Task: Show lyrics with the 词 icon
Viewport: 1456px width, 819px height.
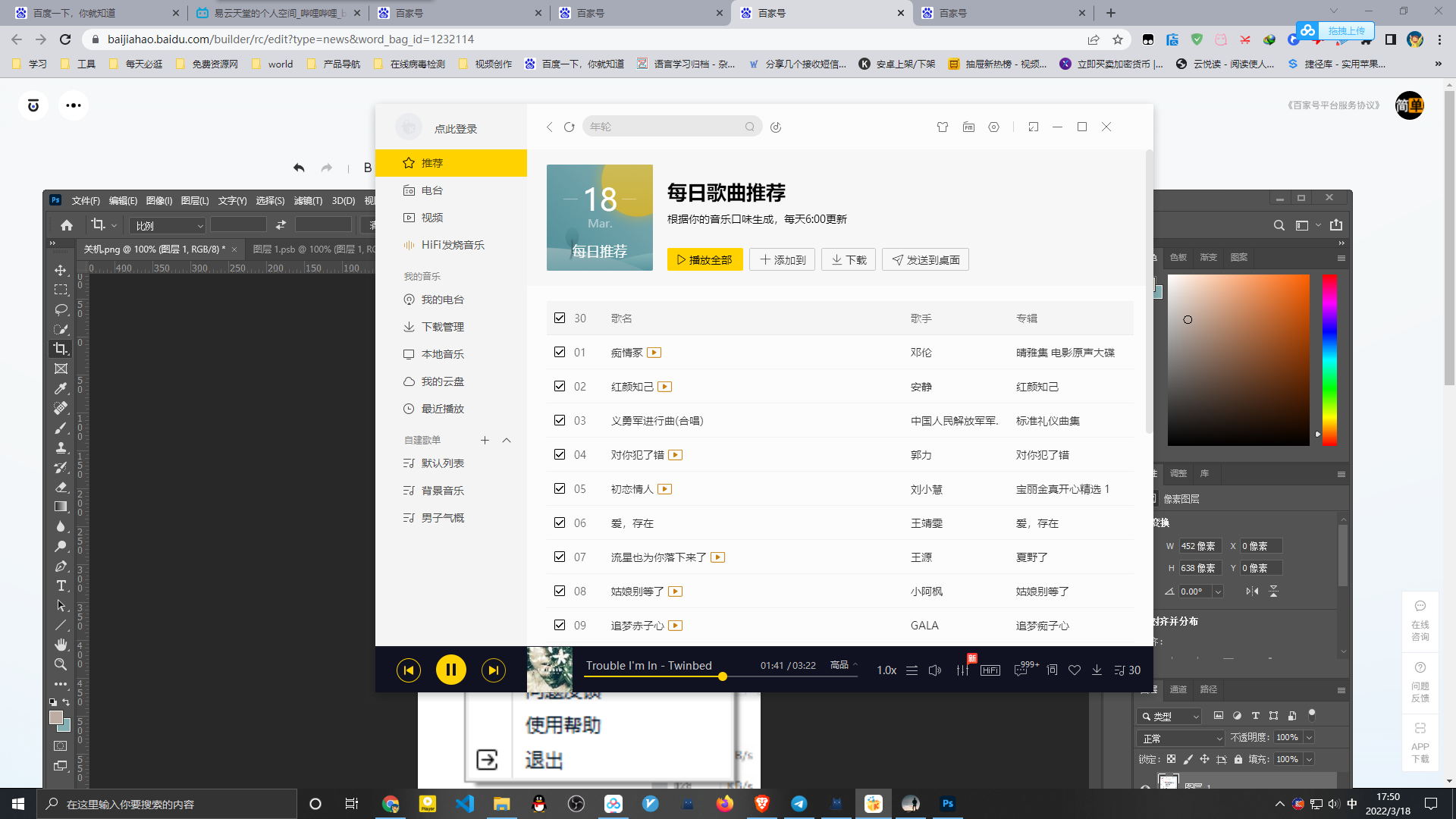Action: pos(1052,670)
